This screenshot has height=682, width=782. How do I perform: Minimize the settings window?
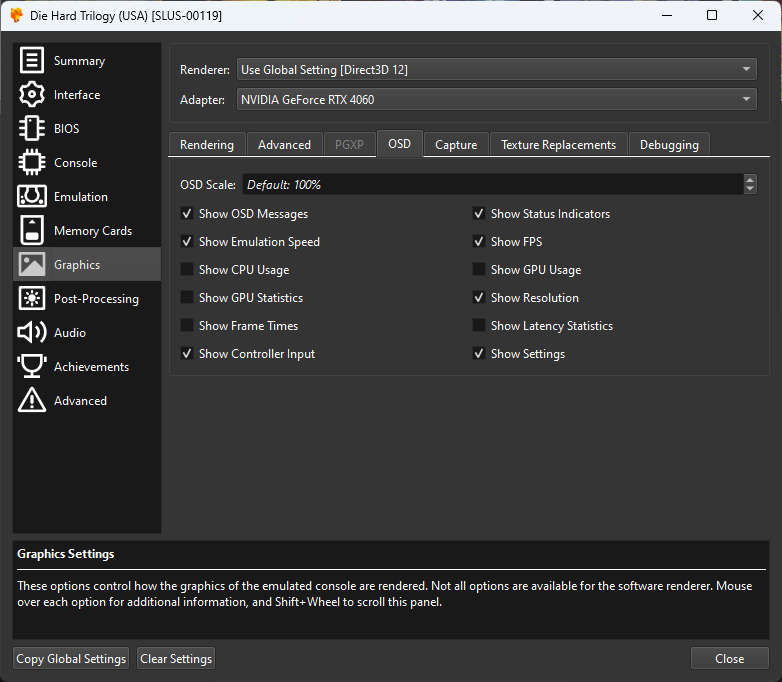point(667,15)
